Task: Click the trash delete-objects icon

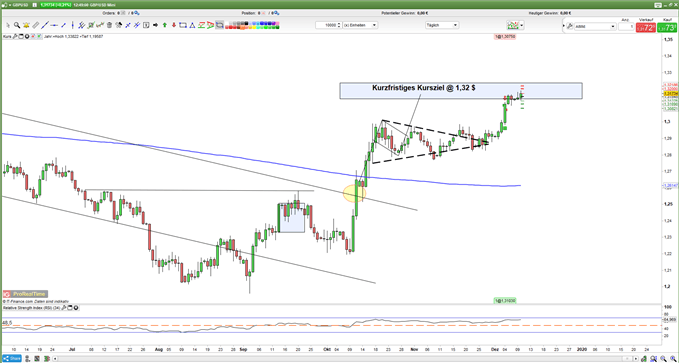Action: (x=109, y=25)
